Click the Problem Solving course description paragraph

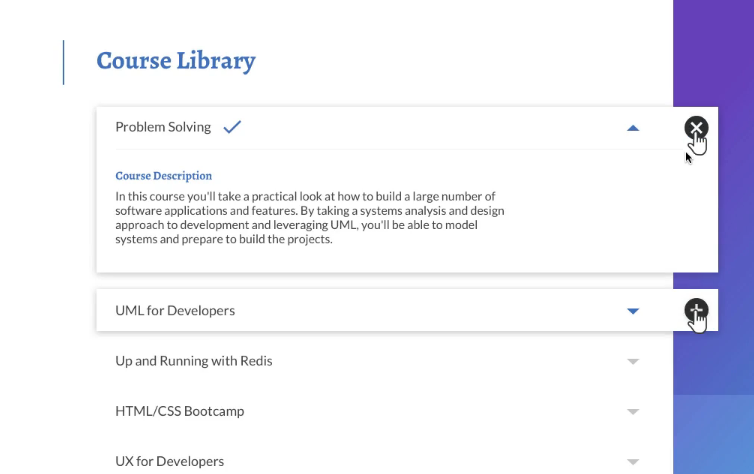(x=310, y=218)
